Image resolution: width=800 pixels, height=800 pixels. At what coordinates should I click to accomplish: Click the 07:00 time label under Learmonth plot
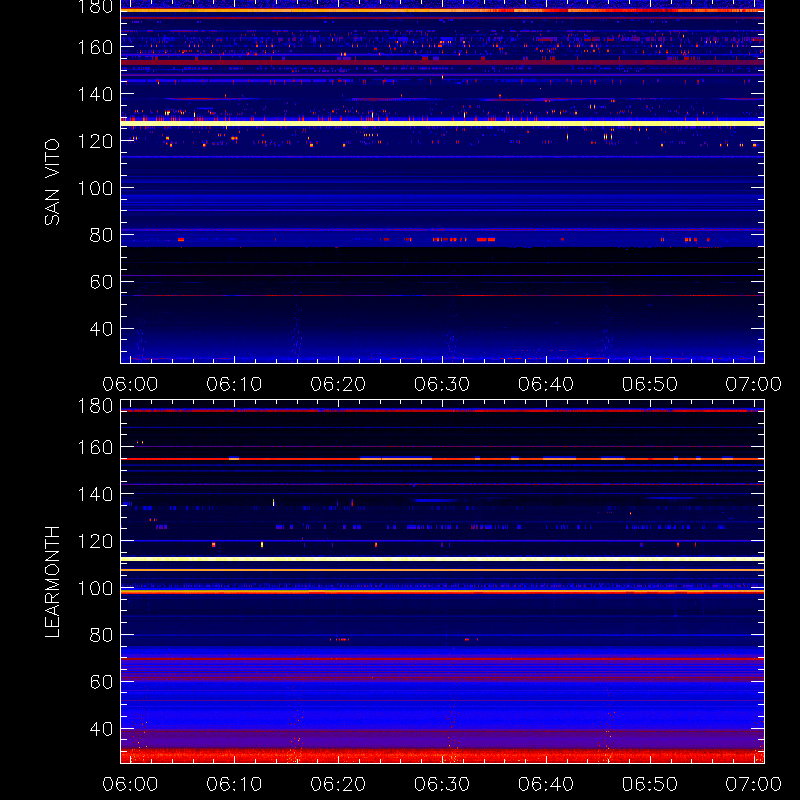[x=754, y=784]
